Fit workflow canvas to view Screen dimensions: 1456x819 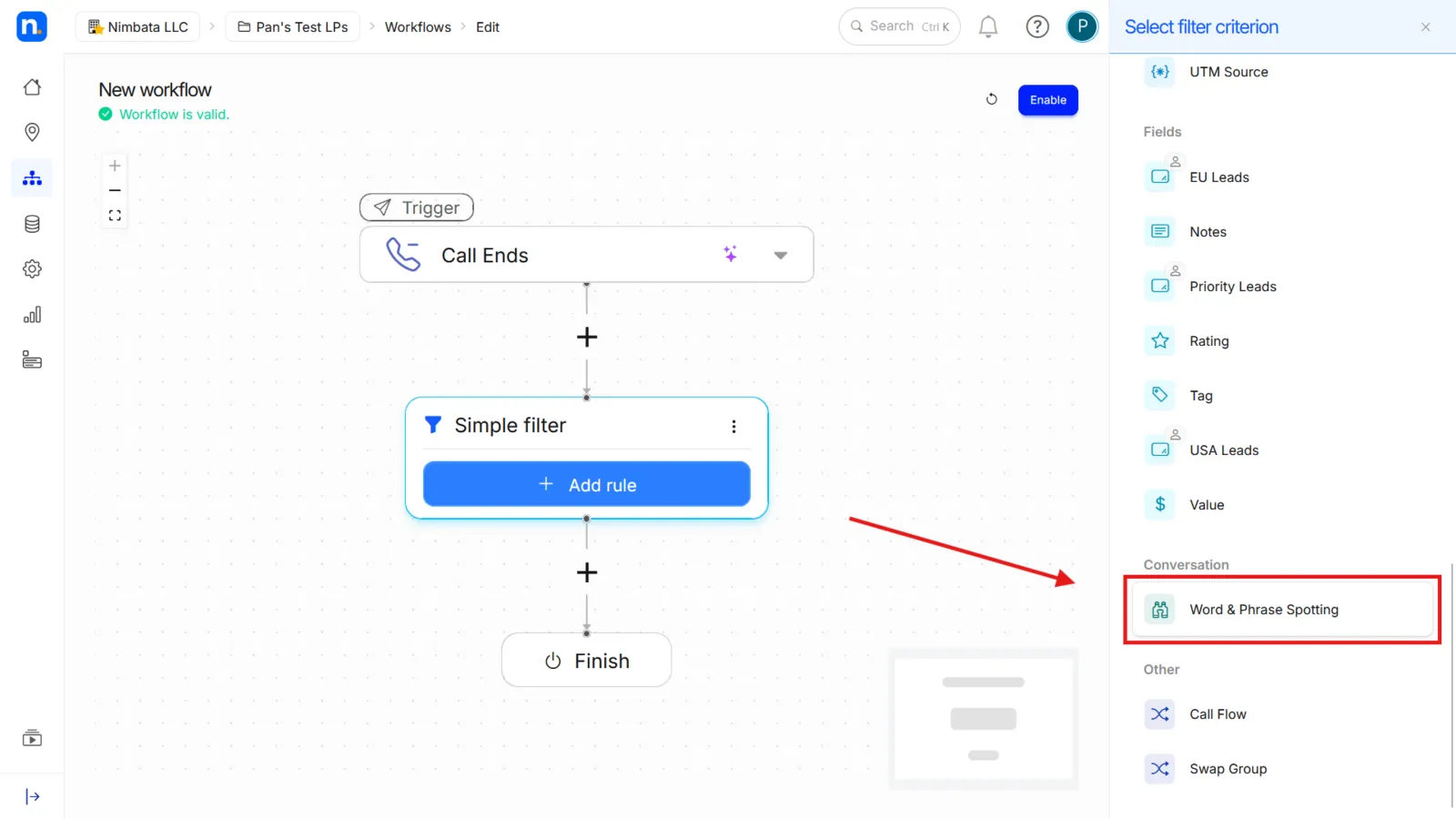coord(115,216)
